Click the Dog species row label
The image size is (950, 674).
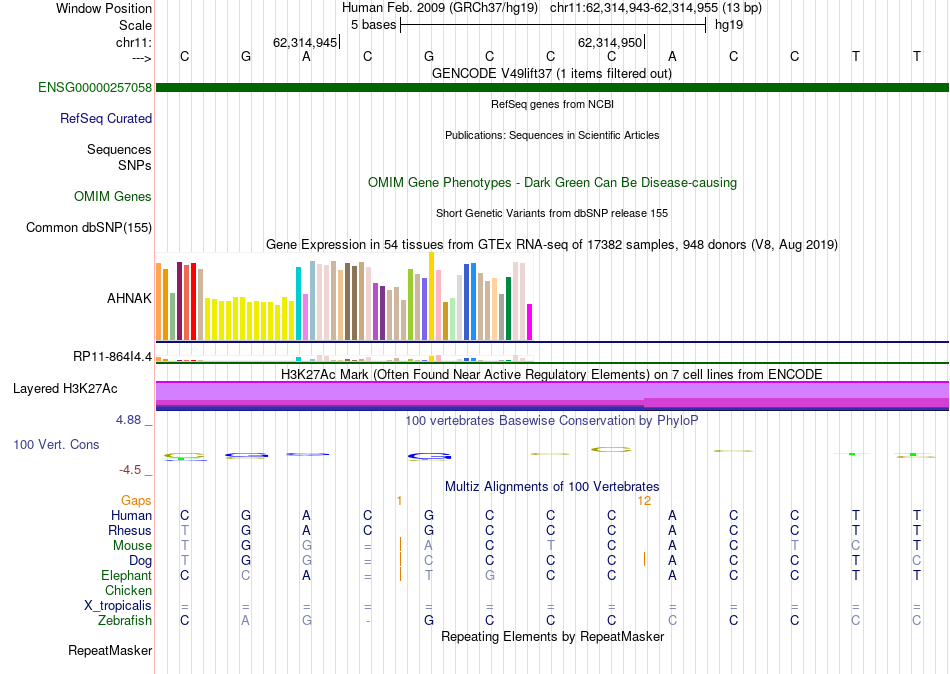click(x=140, y=561)
